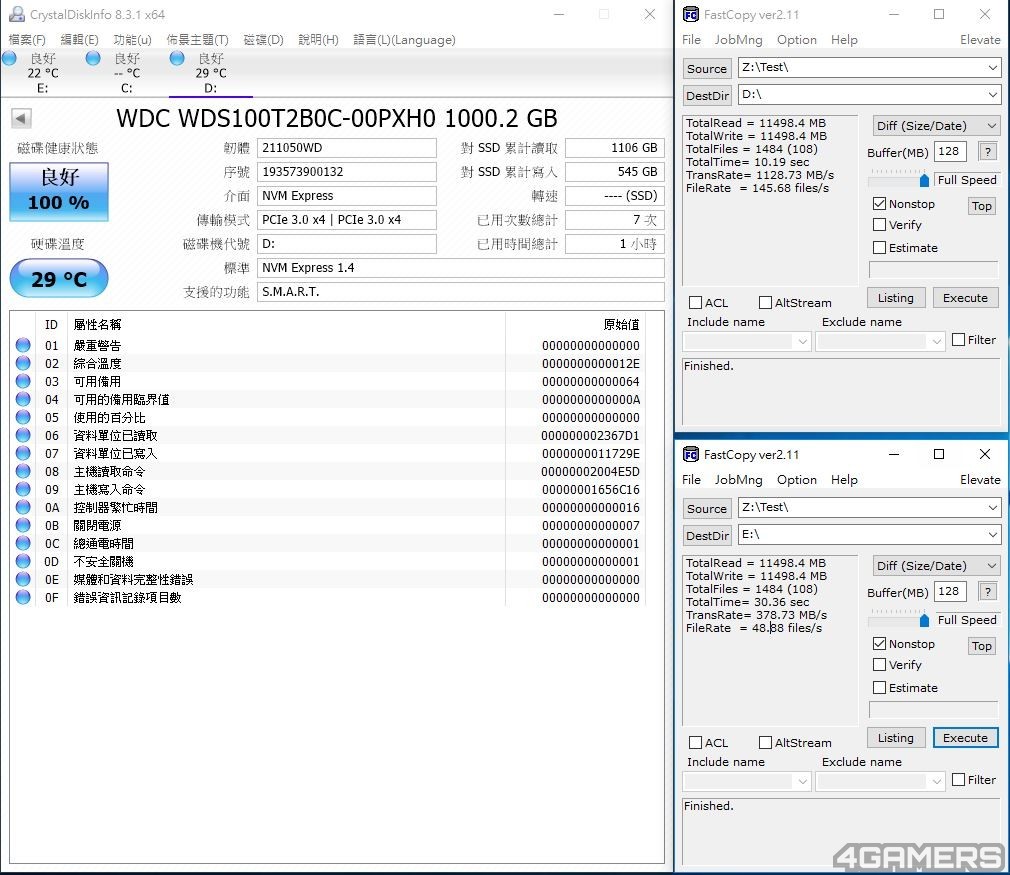The width and height of the screenshot is (1010, 875).
Task: Click the status orb for attribute 08 主機讀取命令
Action: pos(23,471)
